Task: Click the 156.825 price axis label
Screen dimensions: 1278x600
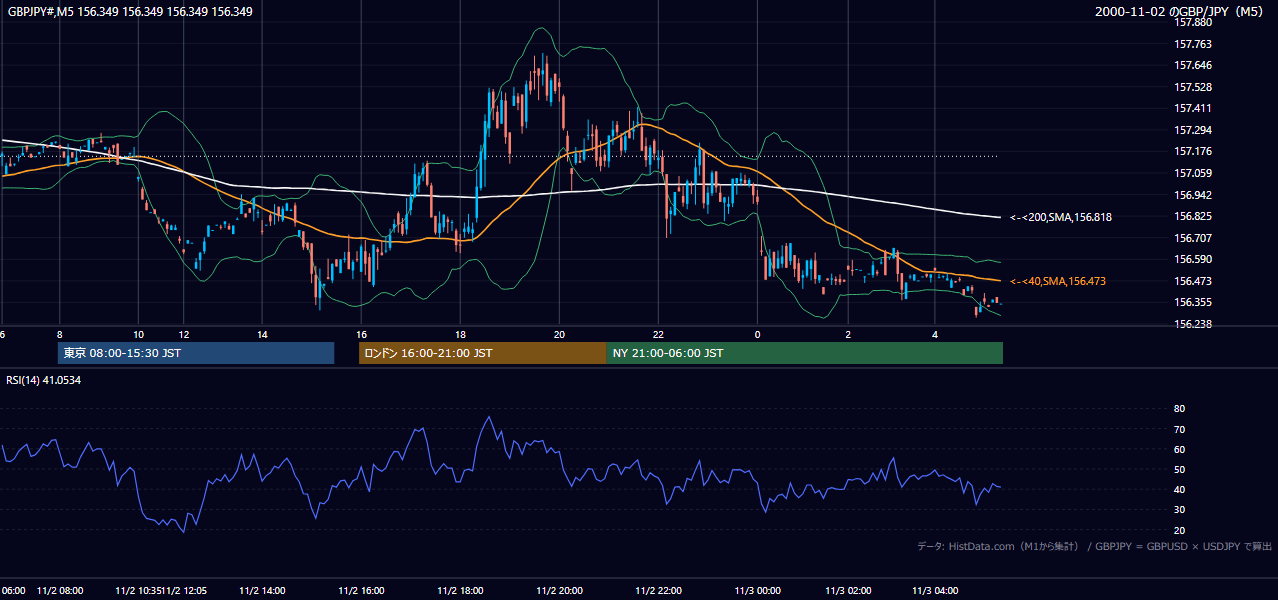Action: (1192, 217)
